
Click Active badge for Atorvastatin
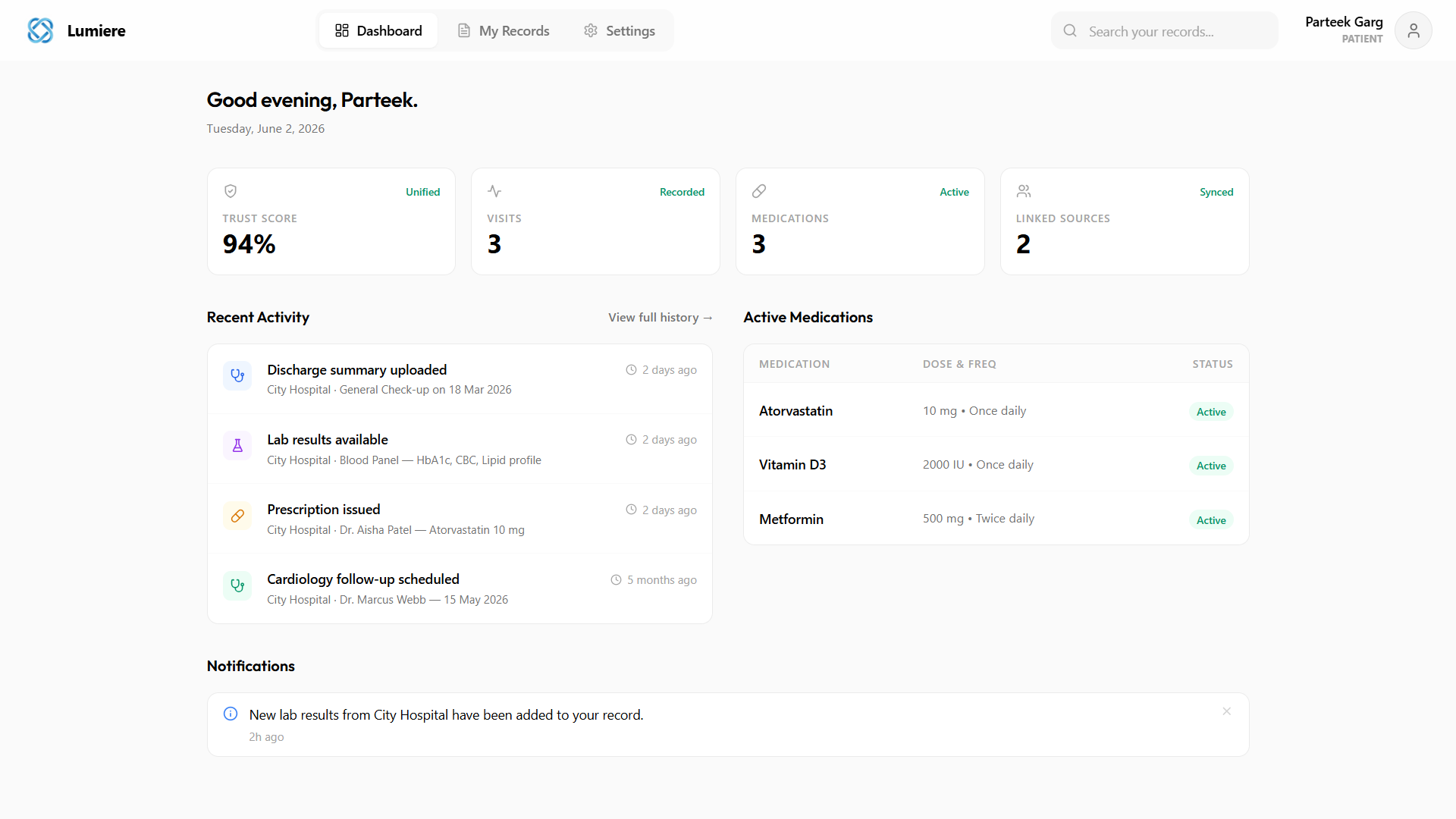click(1211, 412)
